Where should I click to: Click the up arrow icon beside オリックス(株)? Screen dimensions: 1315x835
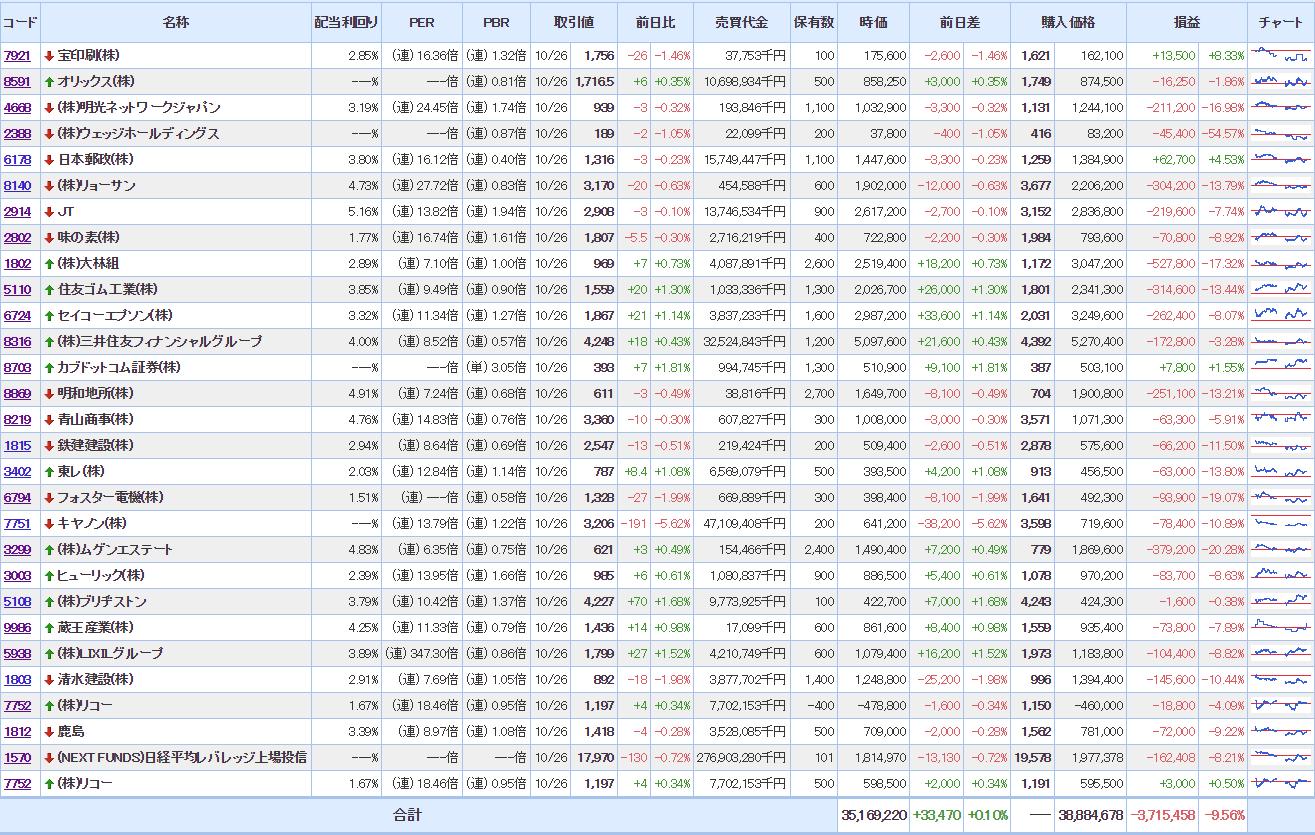tap(48, 82)
